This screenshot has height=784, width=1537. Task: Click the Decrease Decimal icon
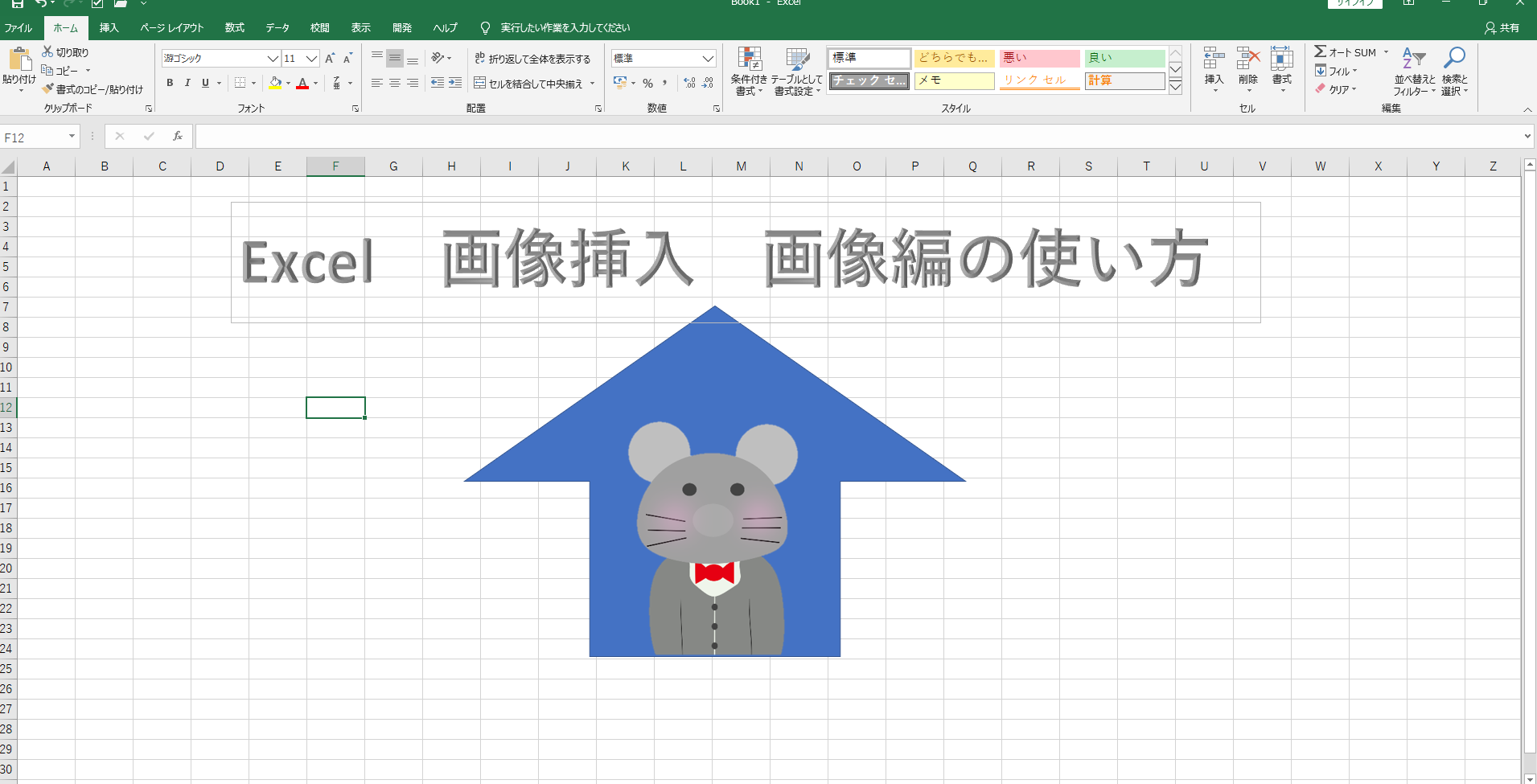(708, 83)
